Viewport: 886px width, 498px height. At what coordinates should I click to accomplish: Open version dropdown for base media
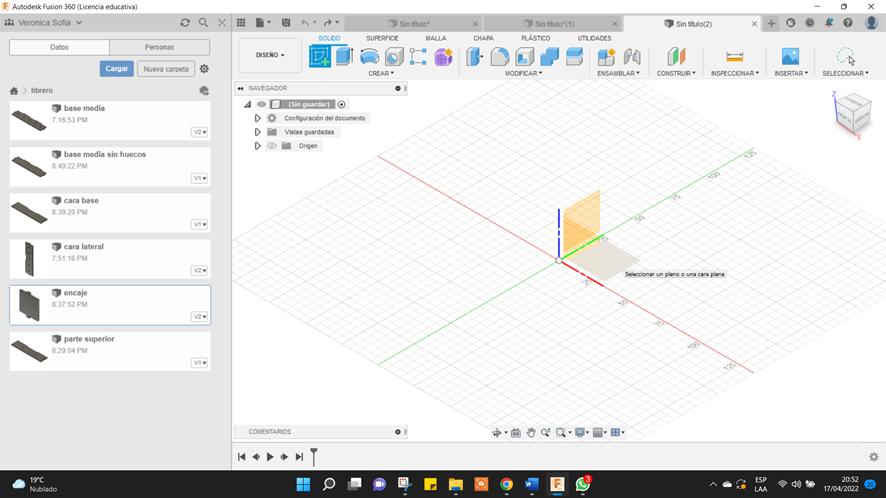(199, 132)
